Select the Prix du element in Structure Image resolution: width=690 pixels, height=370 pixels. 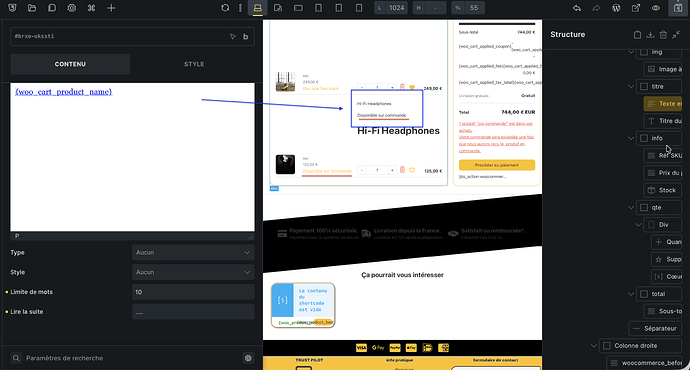tap(663, 173)
